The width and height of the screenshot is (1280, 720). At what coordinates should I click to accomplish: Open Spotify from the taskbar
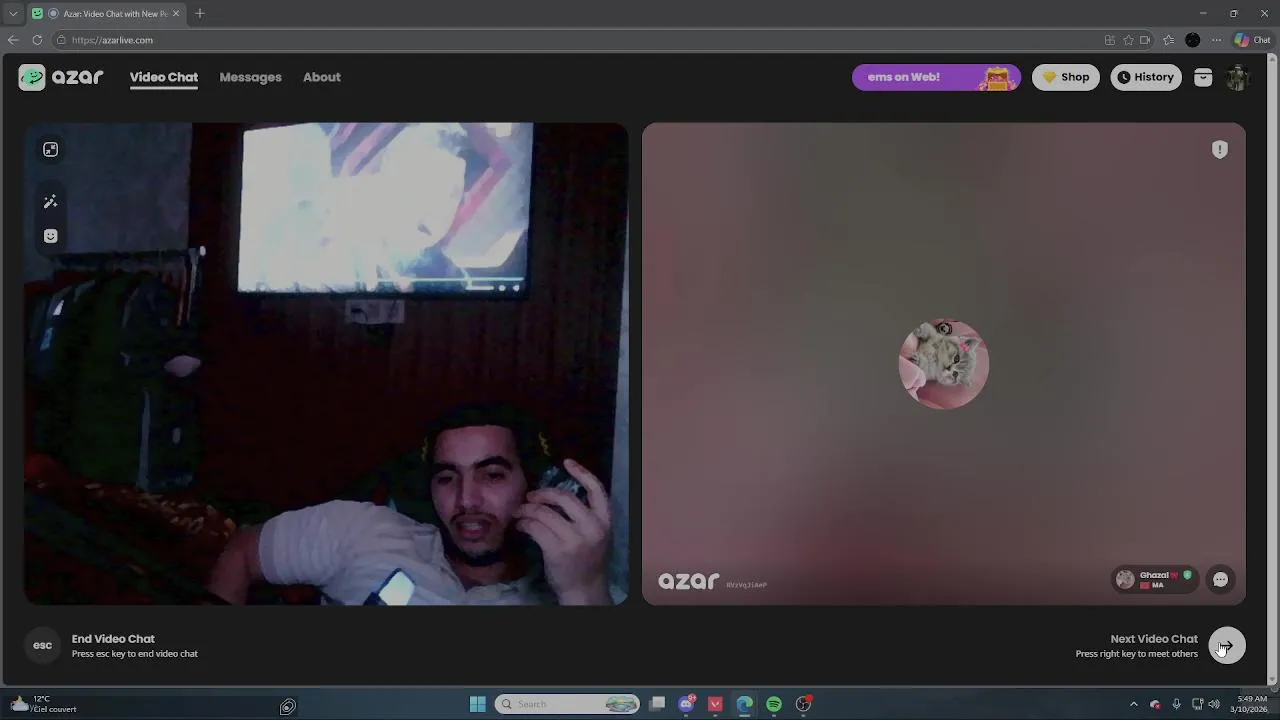click(774, 704)
